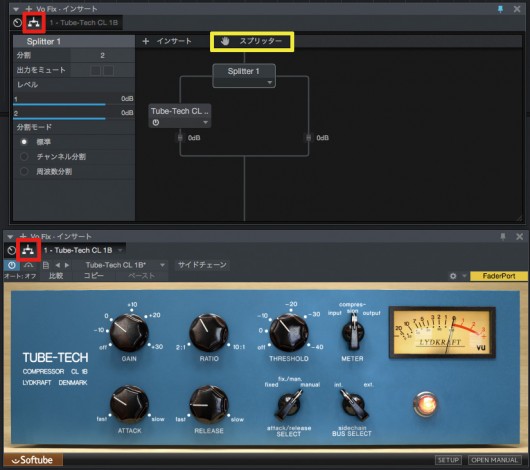Image resolution: width=530 pixels, height=470 pixels.
Task: Select the hand Splitter tool
Action: tap(252, 41)
